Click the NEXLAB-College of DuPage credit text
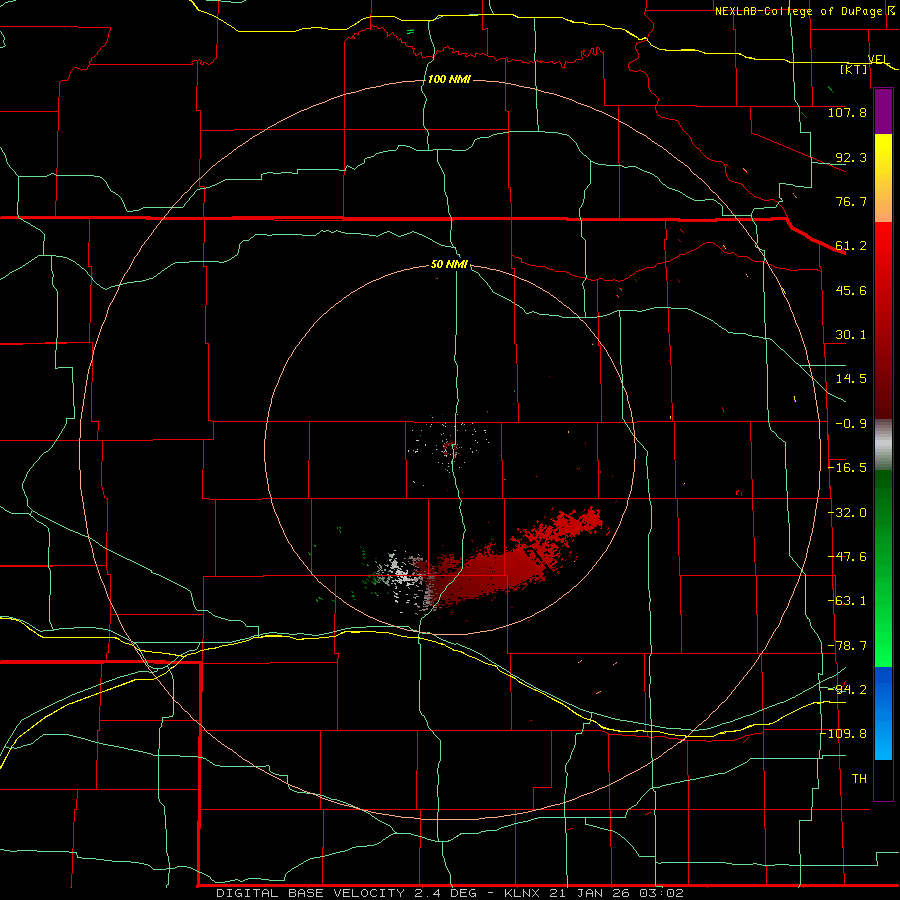This screenshot has height=900, width=900. (798, 11)
